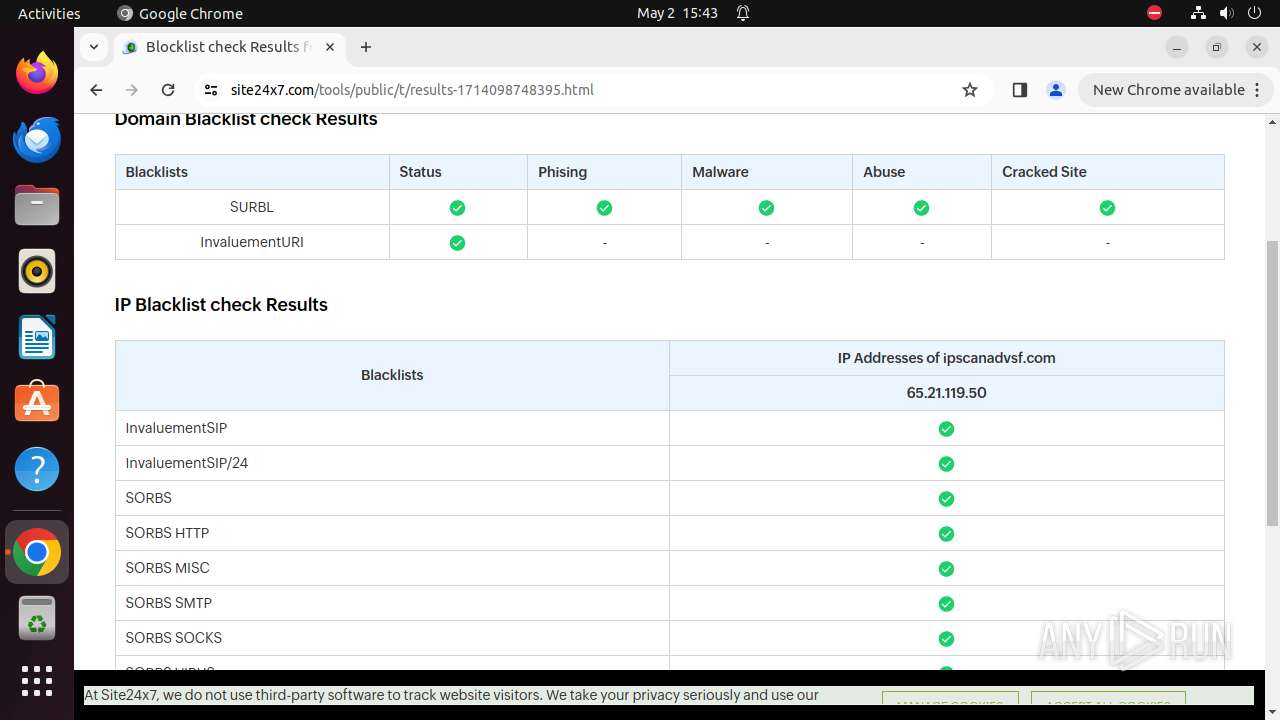The image size is (1280, 720).
Task: Click SURBL Status green check
Action: [x=457, y=208]
